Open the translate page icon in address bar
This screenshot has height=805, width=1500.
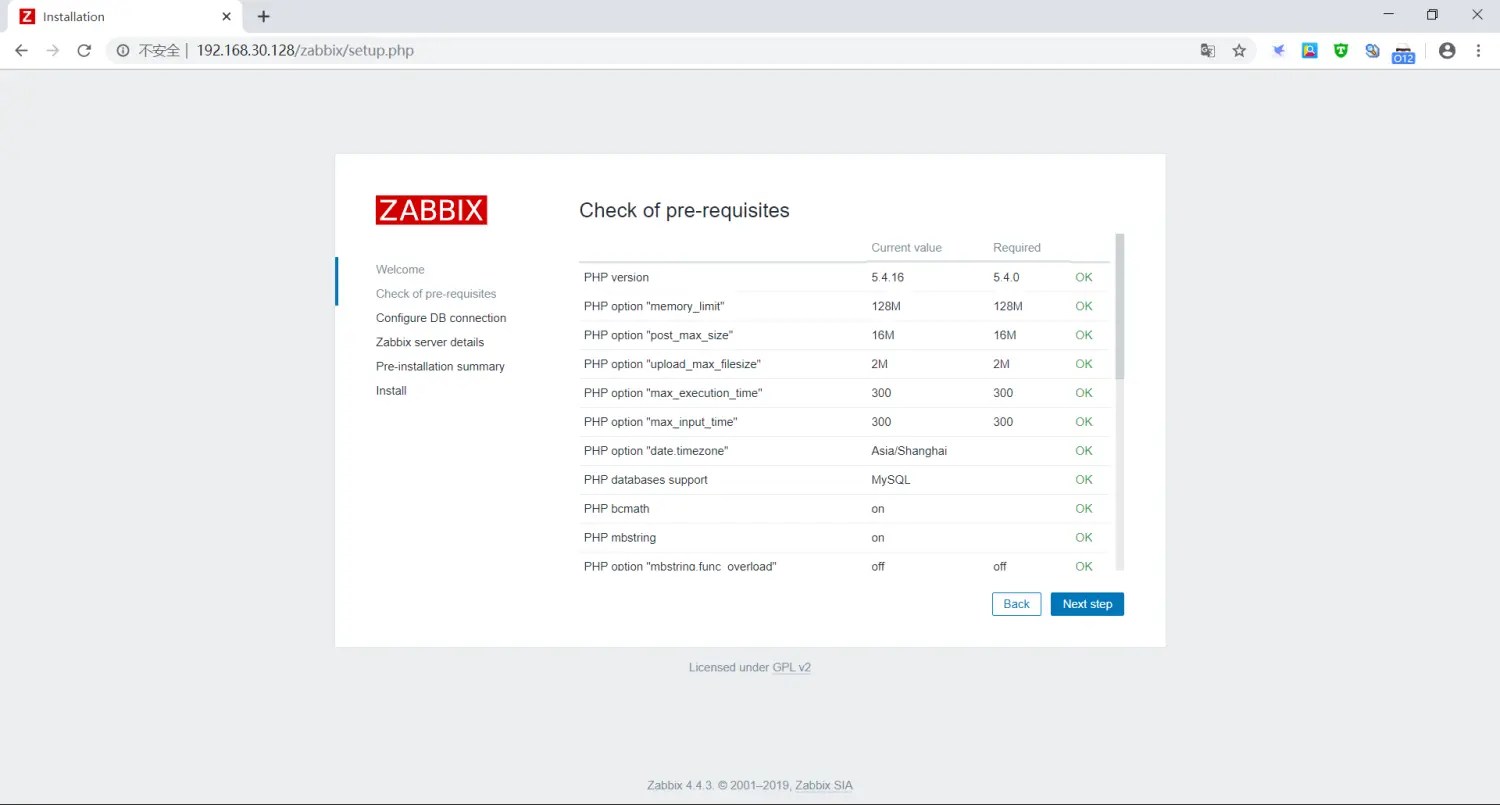[x=1208, y=50]
